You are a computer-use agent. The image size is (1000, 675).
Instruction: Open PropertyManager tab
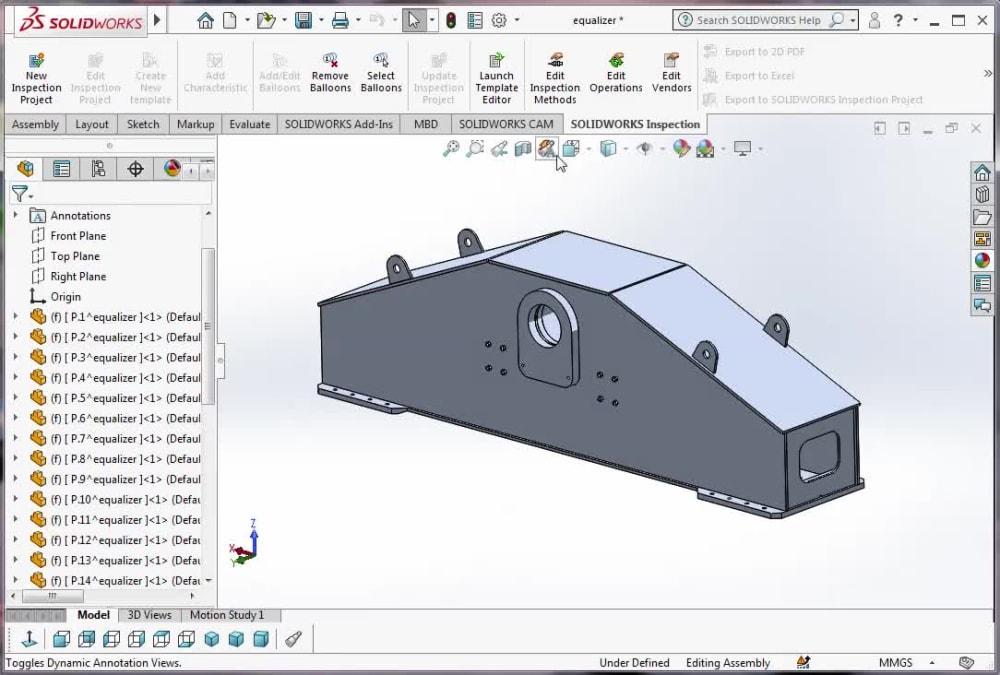[61, 168]
